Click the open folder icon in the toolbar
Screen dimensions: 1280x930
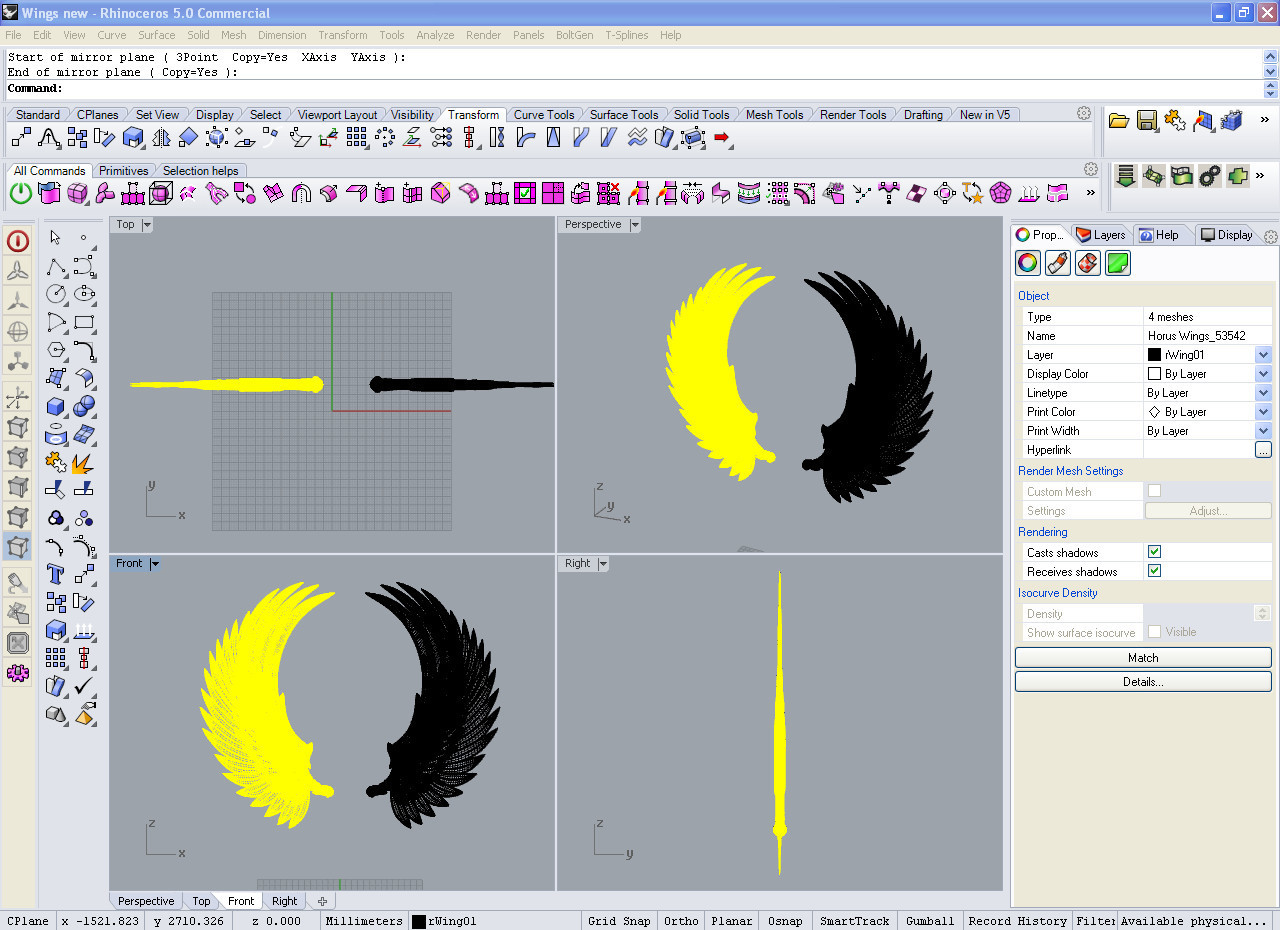tap(1119, 121)
